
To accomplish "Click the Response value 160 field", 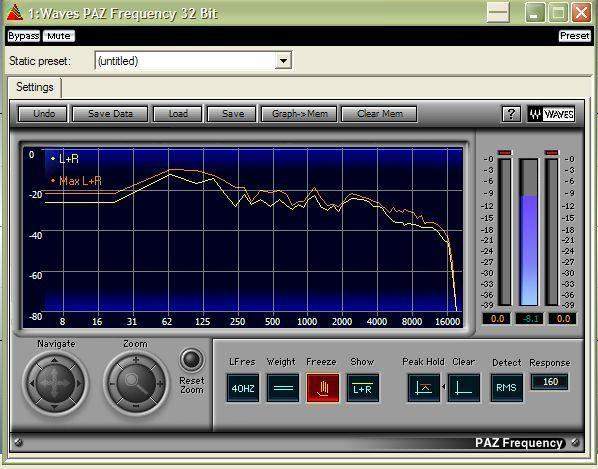I will pos(550,382).
